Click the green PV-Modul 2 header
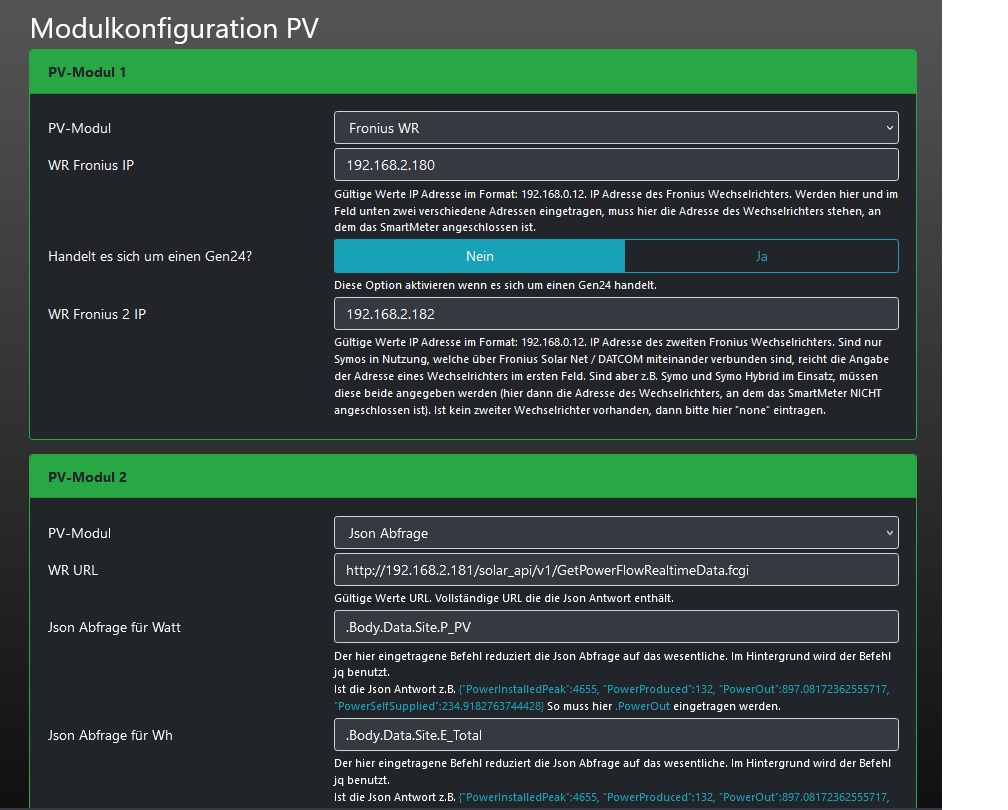The height and width of the screenshot is (810, 1008). [473, 477]
